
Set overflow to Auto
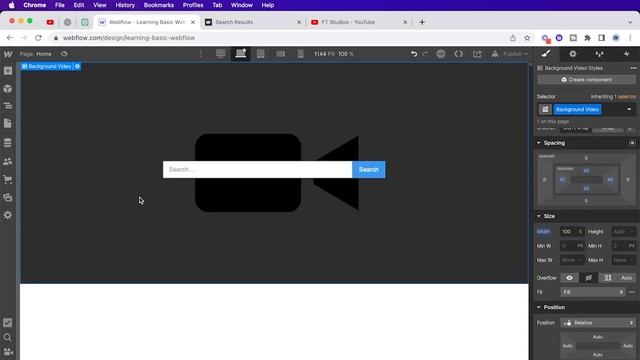coord(627,278)
